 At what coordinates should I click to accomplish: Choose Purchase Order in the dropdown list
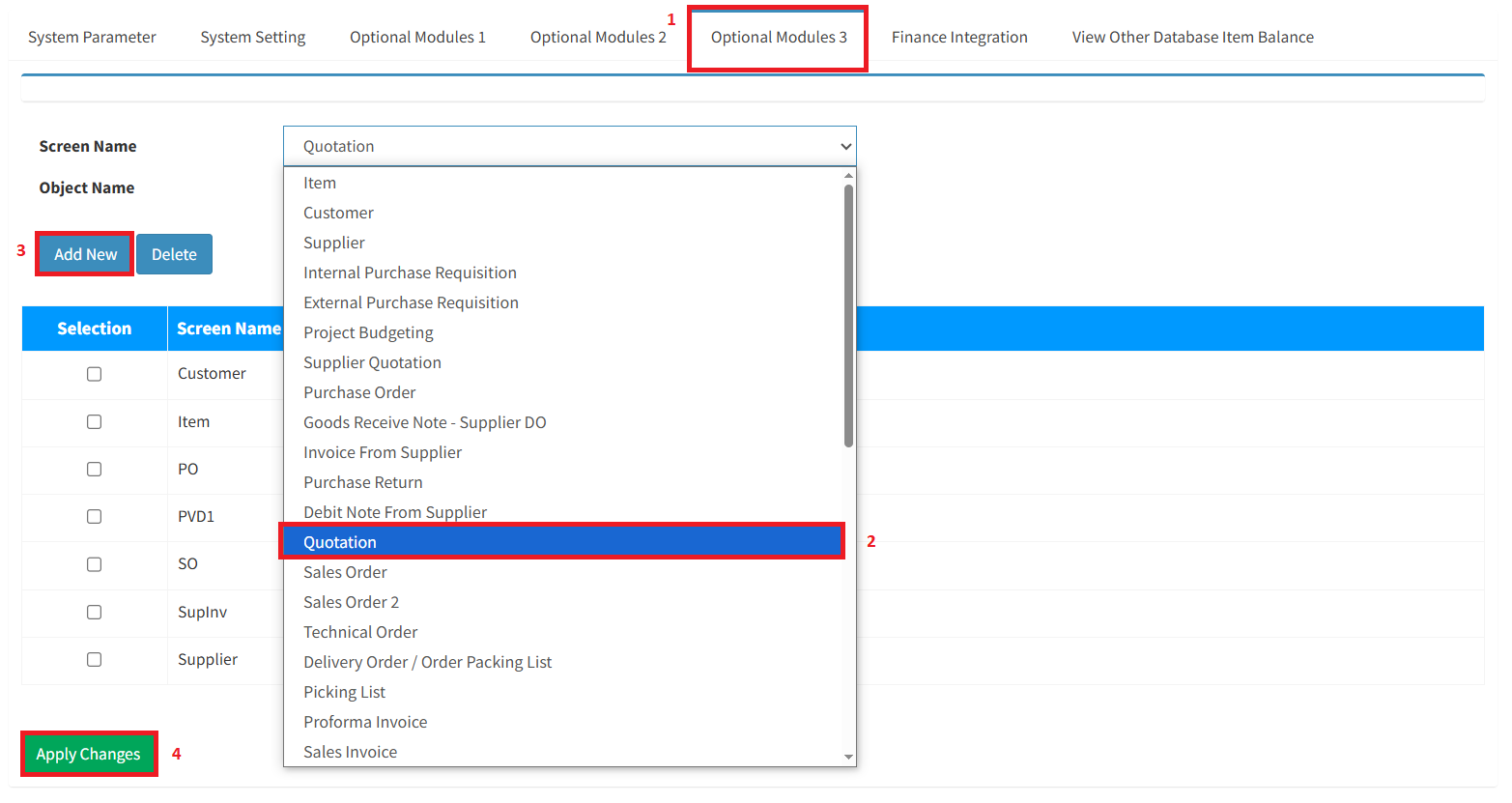click(359, 392)
